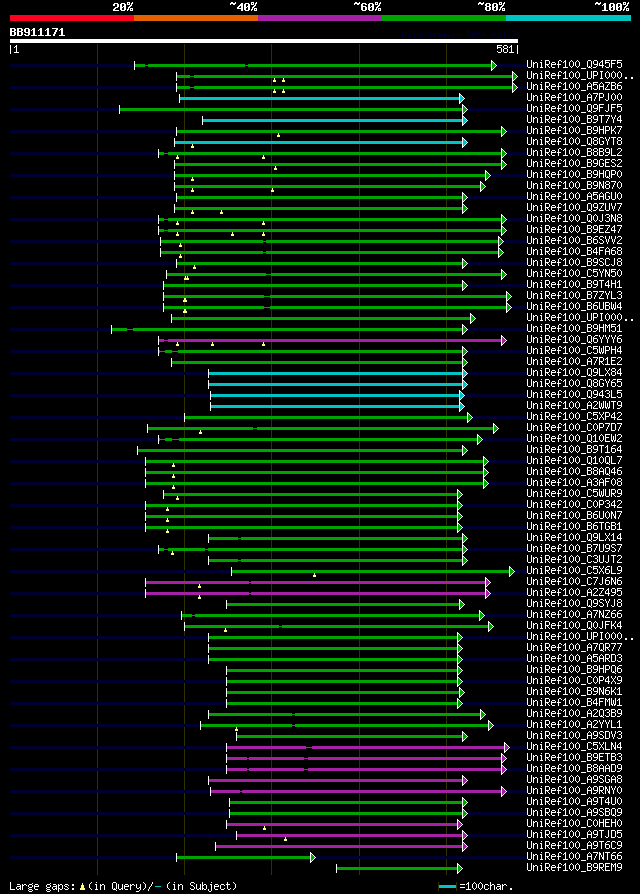640x894 pixels.
Task: Click the purple alignment bar for B9ETB3
Action: coord(367,758)
